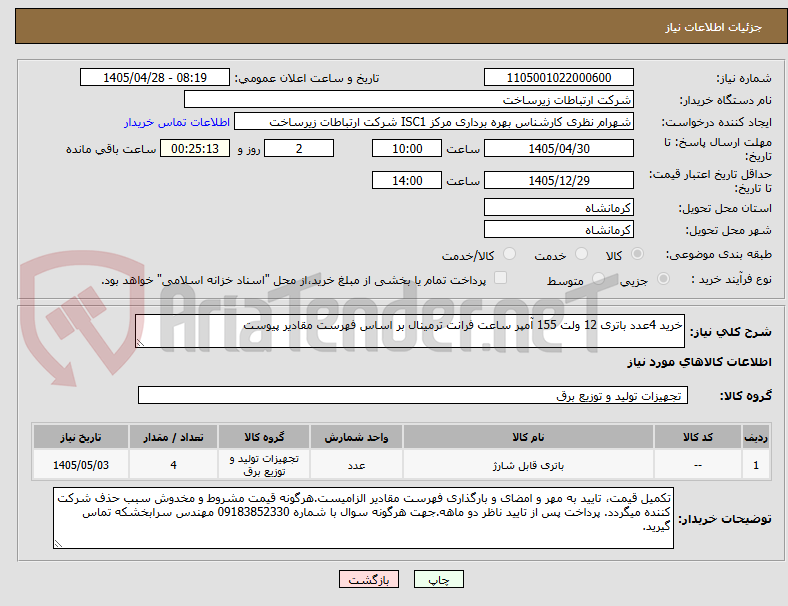Select the کالا radio button

637,254
